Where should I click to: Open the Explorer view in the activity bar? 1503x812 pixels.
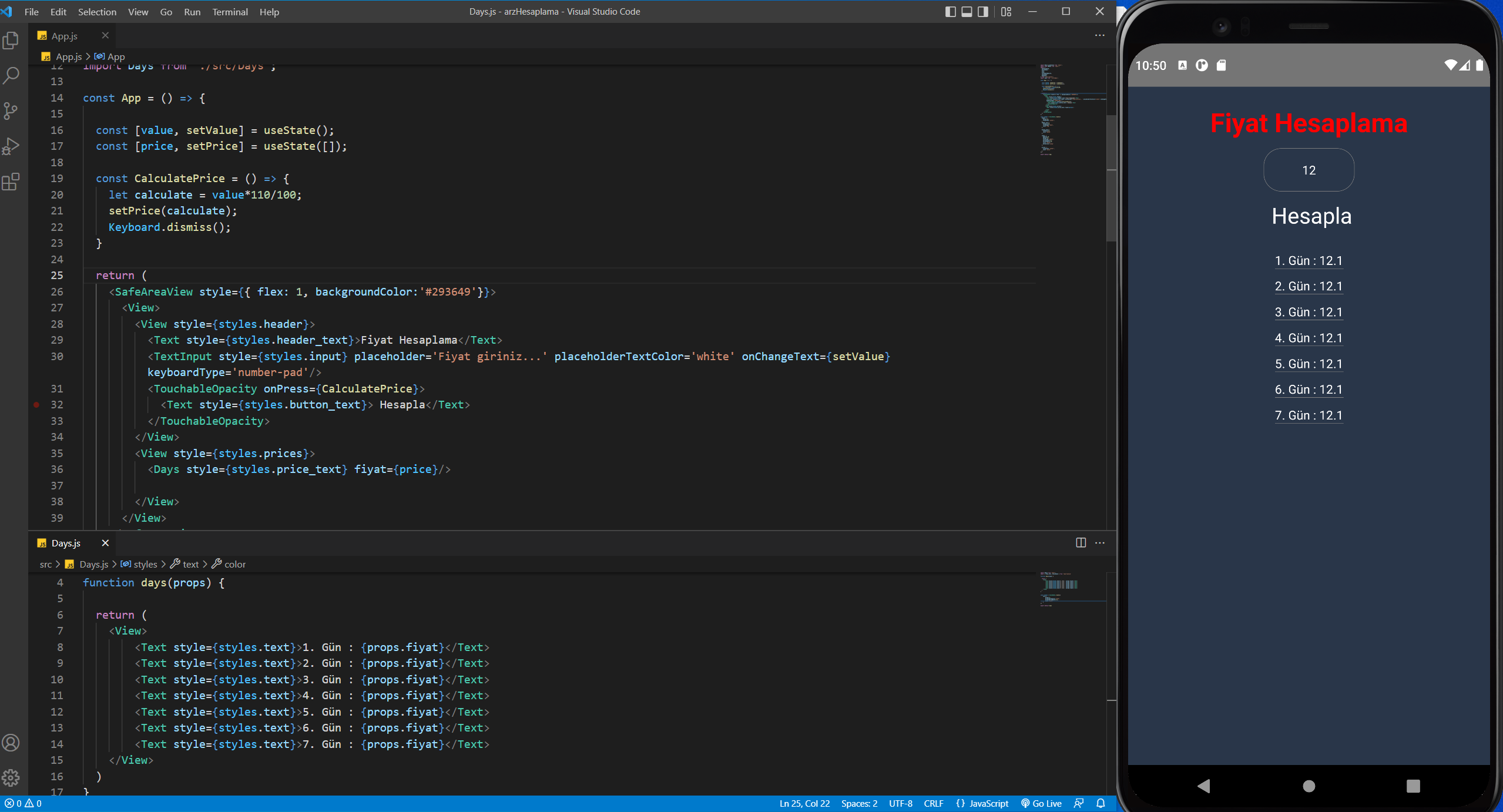[11, 41]
